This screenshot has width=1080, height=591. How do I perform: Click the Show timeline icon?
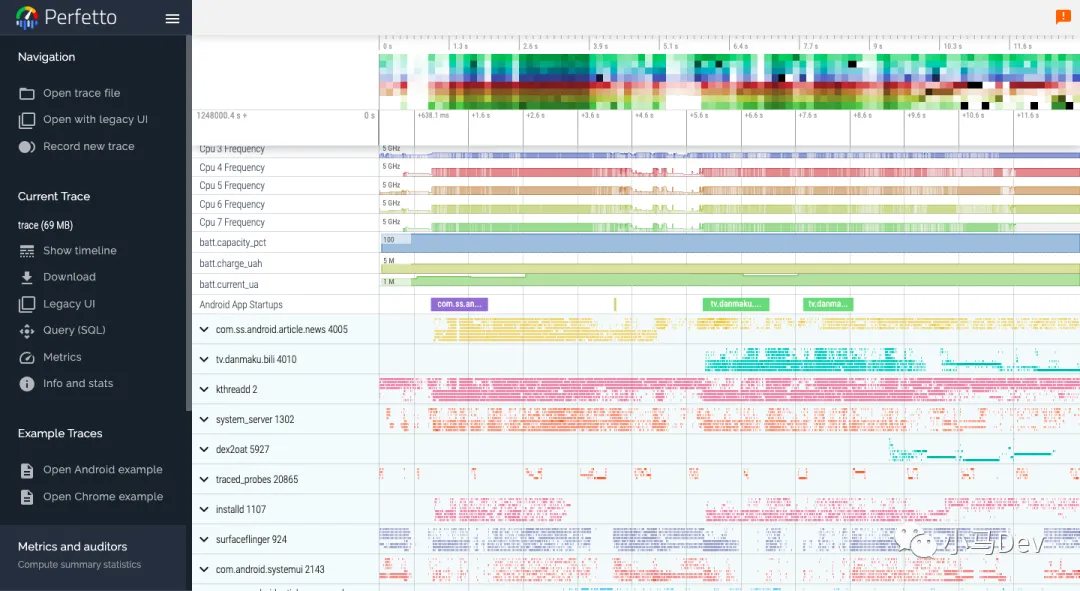(x=27, y=251)
